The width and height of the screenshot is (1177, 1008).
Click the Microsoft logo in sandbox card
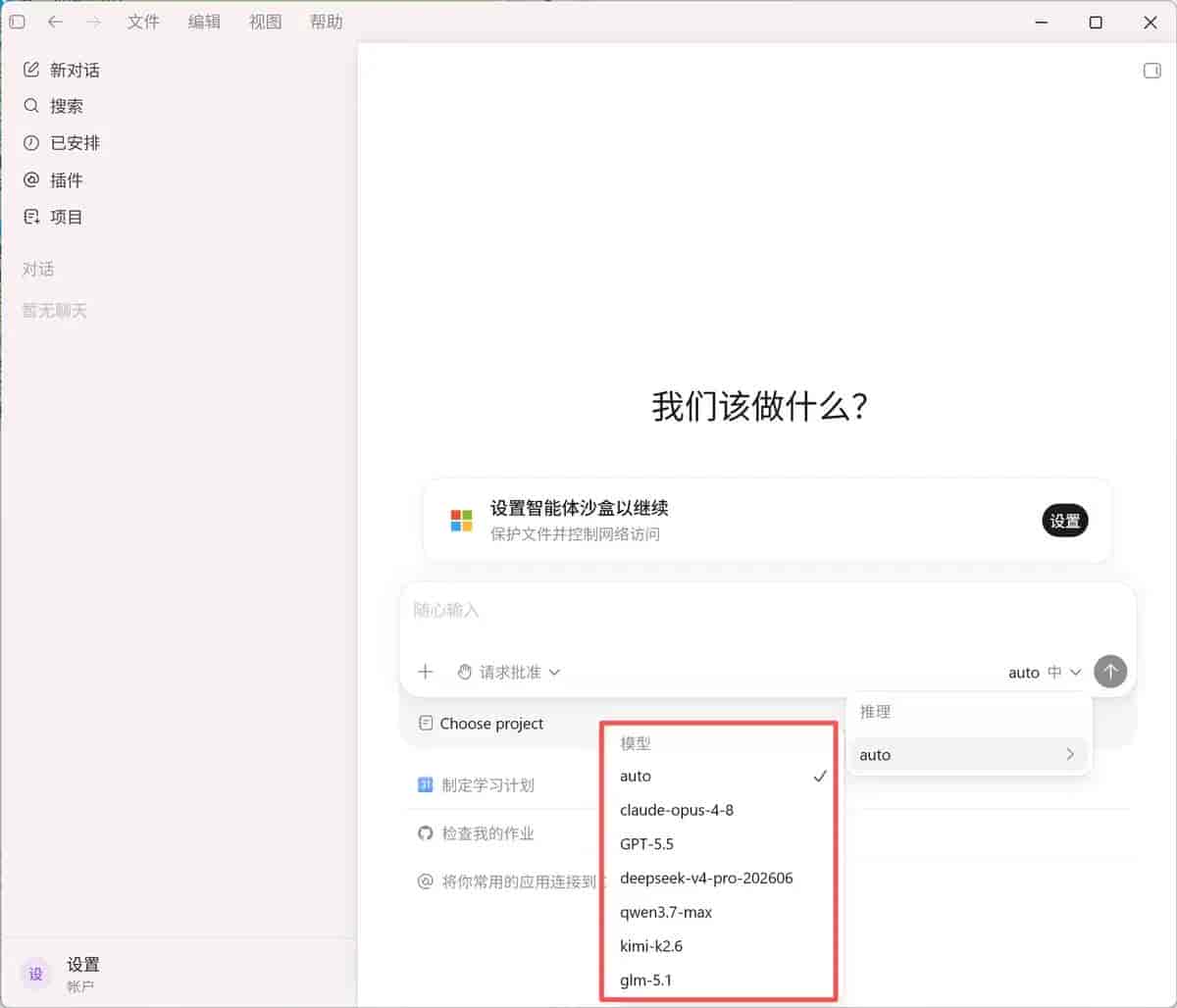461,521
